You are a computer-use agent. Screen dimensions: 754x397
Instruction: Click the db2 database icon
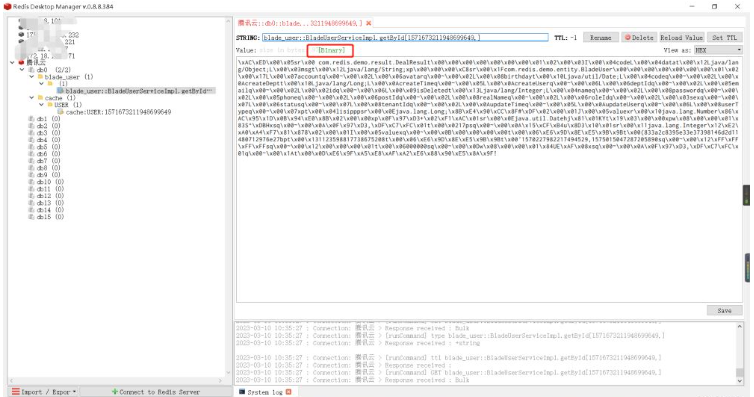pos(31,126)
